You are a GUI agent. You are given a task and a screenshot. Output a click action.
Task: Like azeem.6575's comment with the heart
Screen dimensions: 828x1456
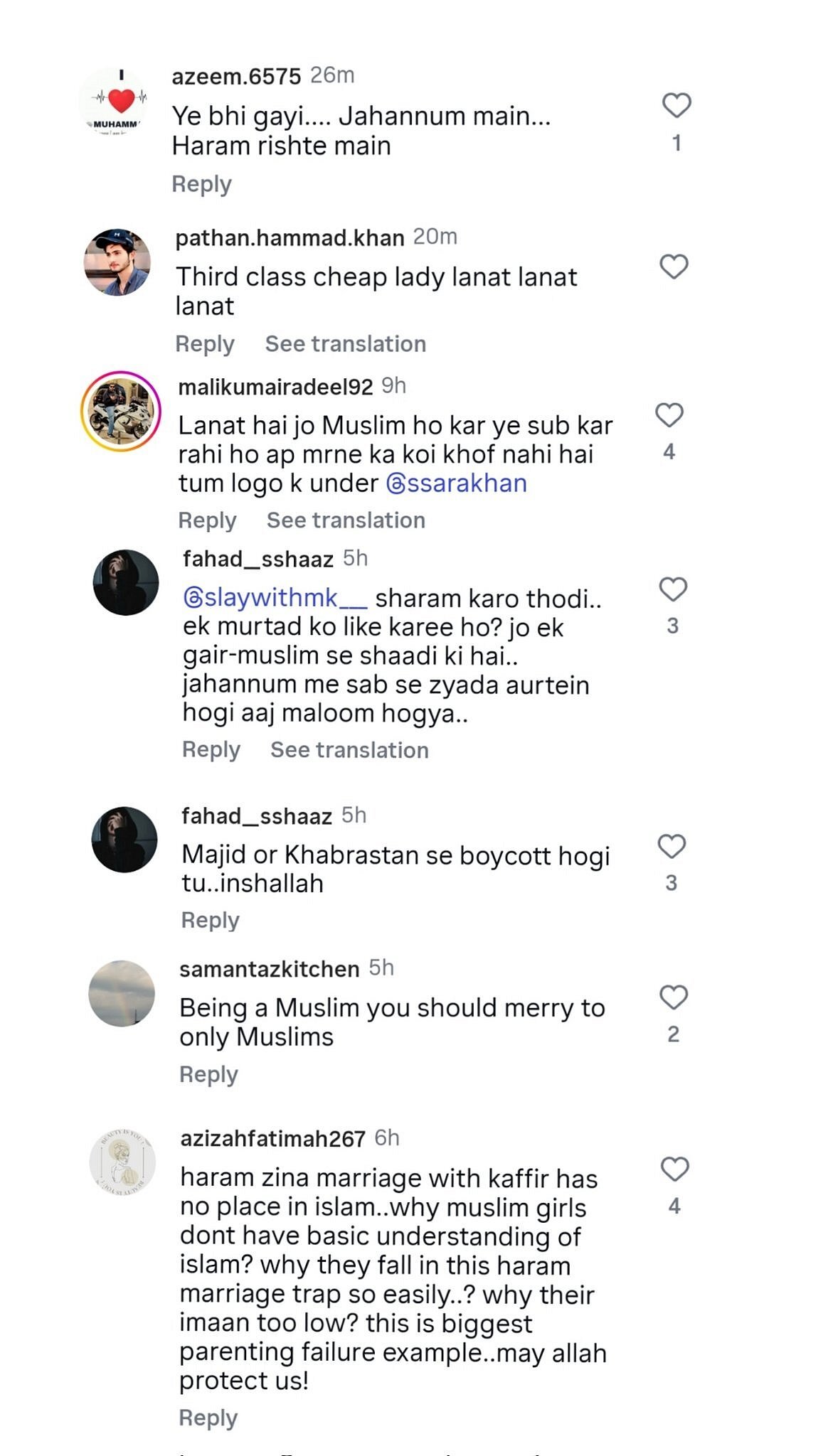(676, 105)
